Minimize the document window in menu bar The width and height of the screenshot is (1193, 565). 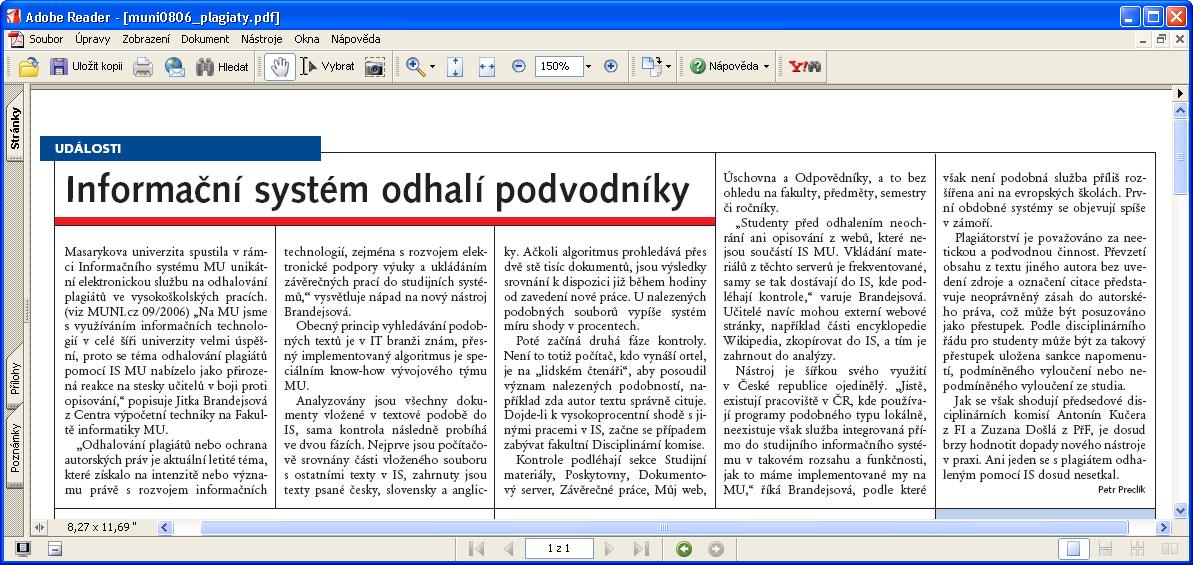(1144, 39)
